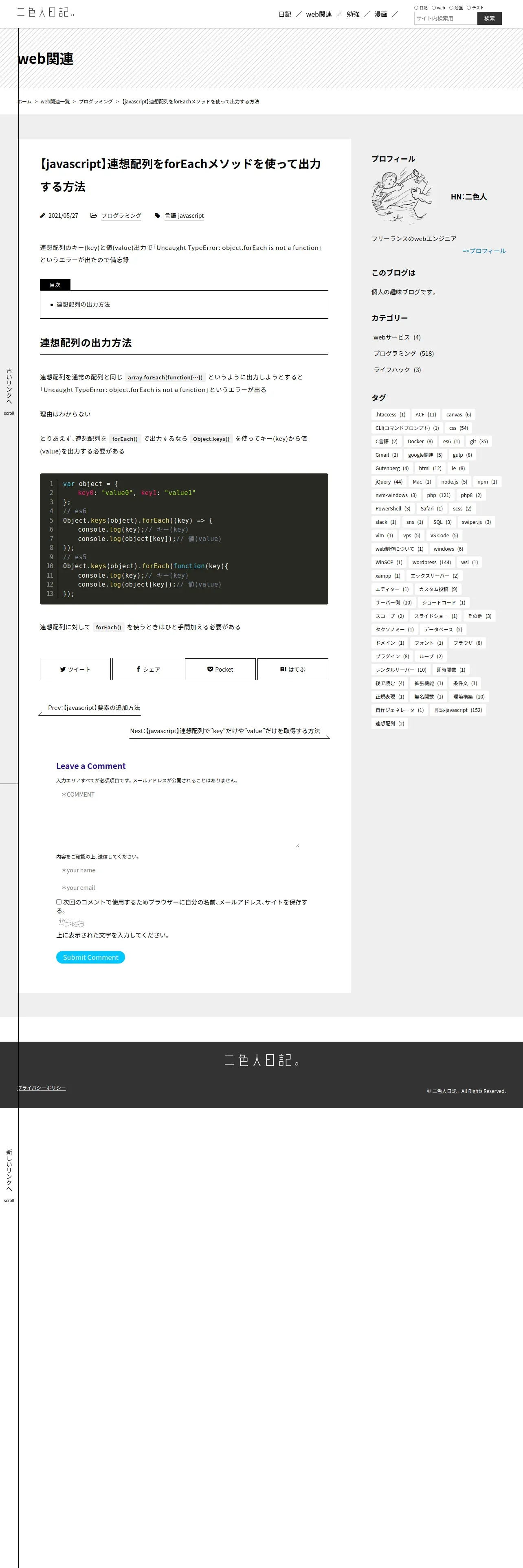
Task: Tick the save name and email checkbox
Action: (x=59, y=902)
